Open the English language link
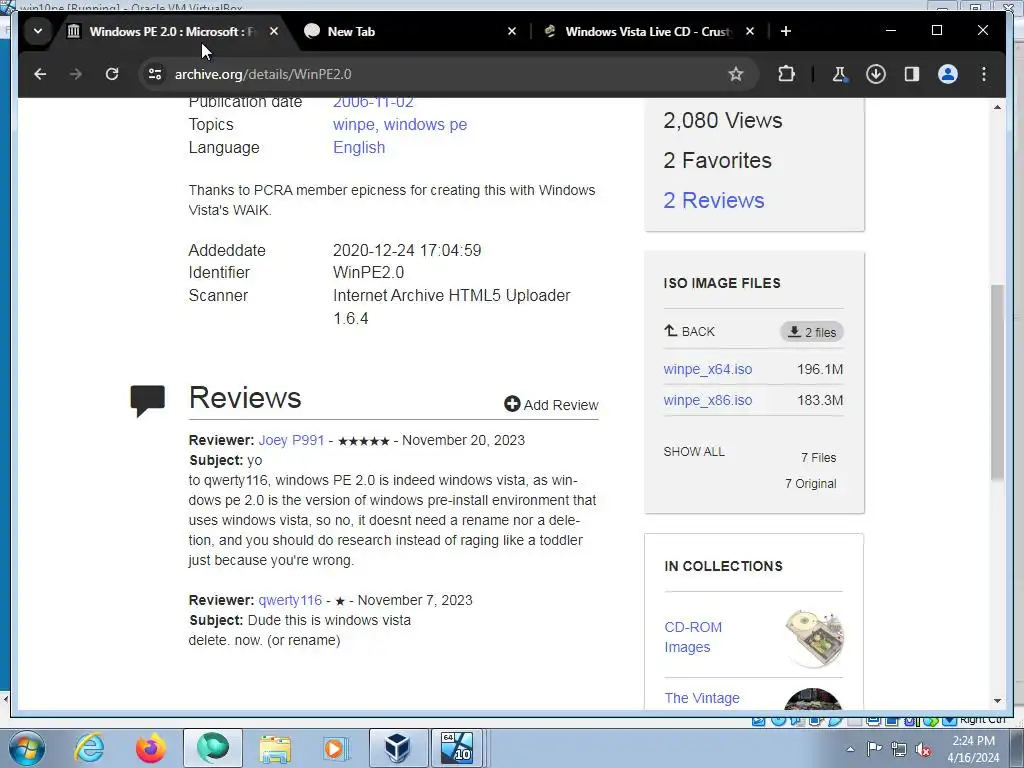Viewport: 1024px width, 768px height. [359, 148]
